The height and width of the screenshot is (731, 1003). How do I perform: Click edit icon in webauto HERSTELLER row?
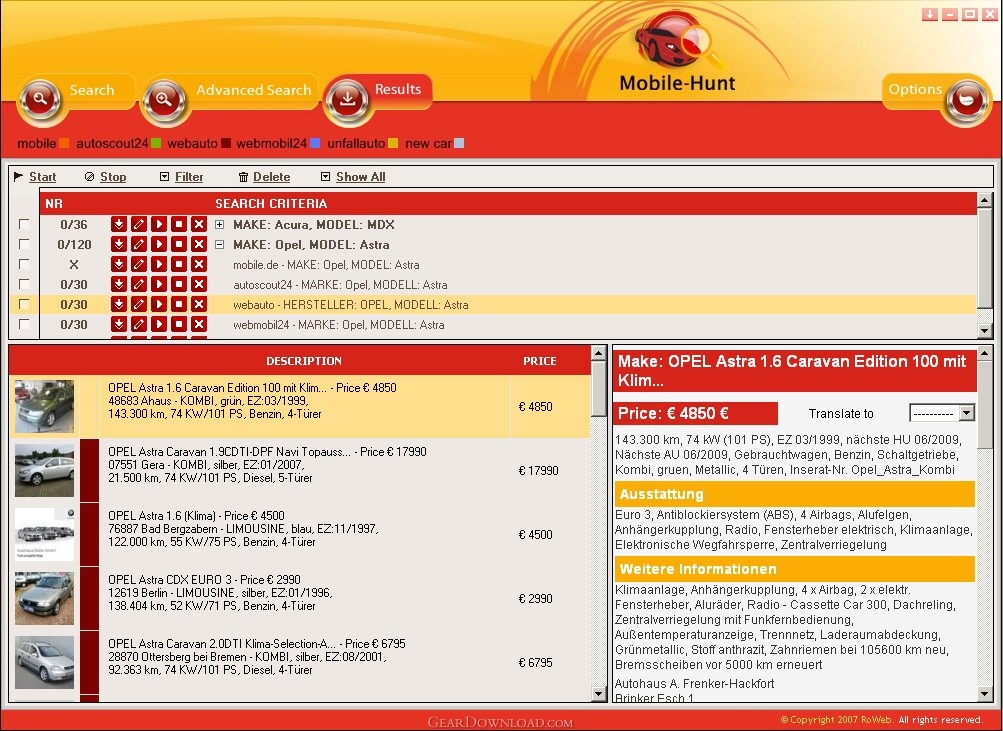(138, 304)
